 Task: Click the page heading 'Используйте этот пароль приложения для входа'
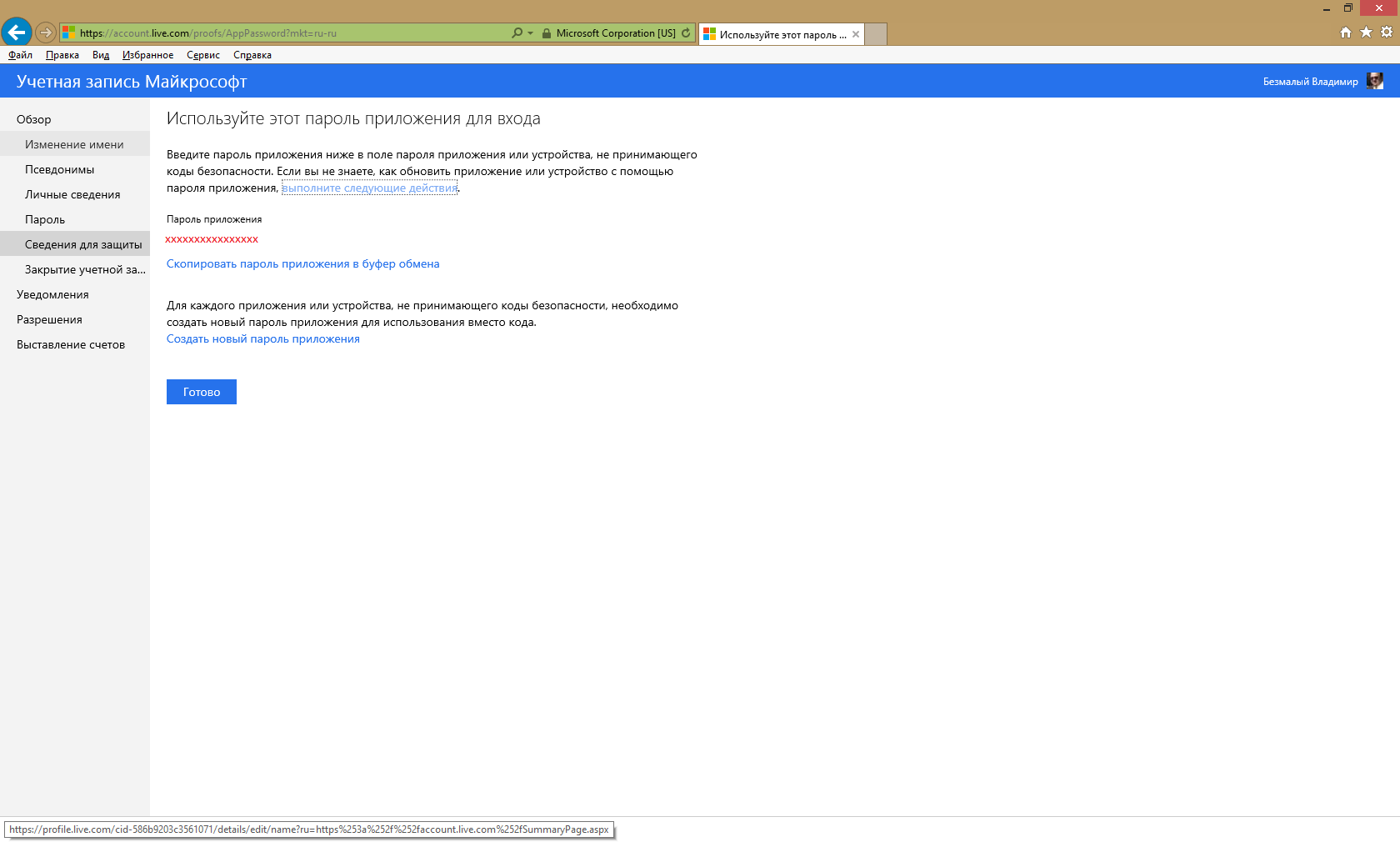coord(353,118)
